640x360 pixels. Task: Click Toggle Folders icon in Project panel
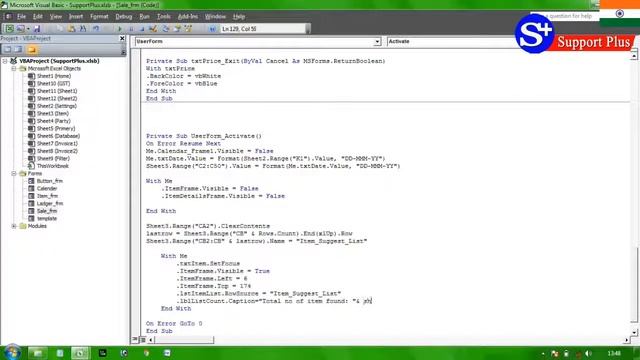[32, 49]
